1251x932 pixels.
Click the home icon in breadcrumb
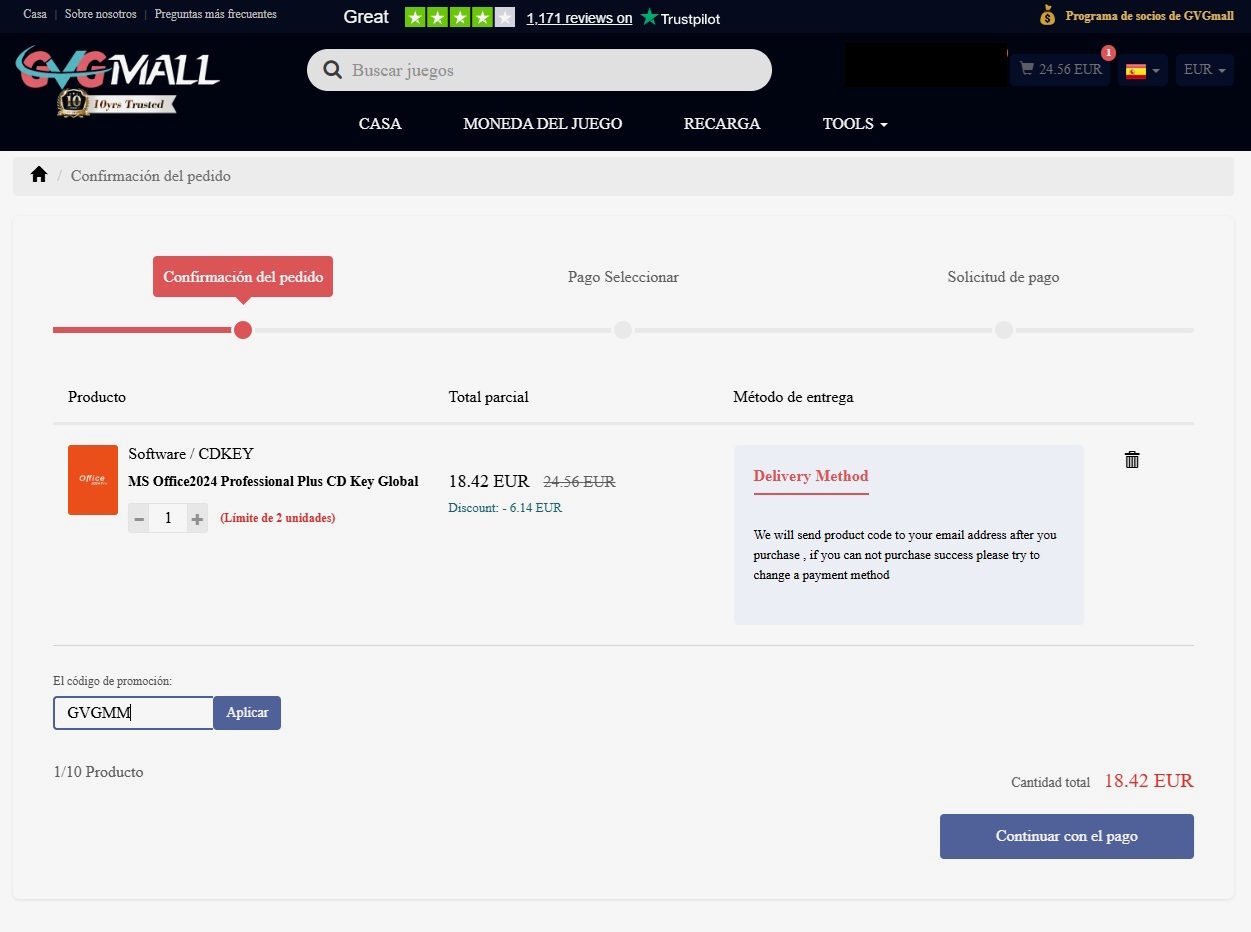point(39,175)
